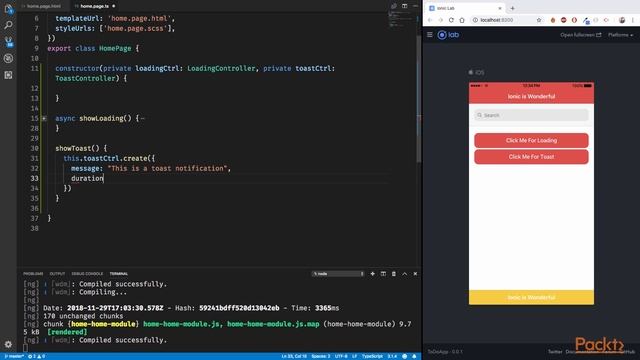Change Spaces indentation setting in status bar
Screen dimensions: 640x360
tap(321, 356)
